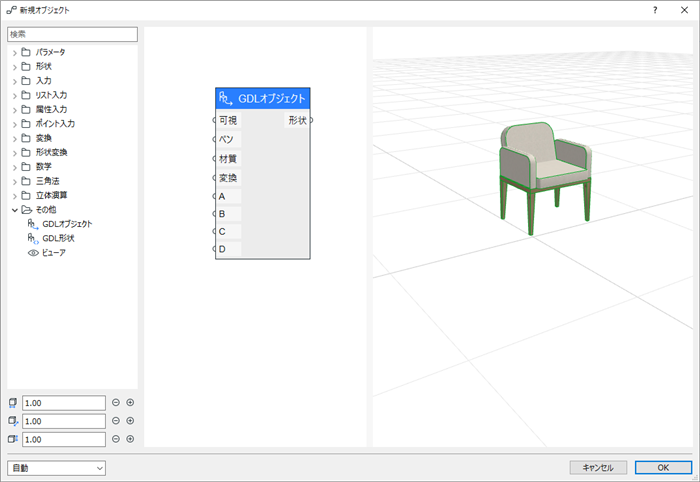Open the 自動 dropdown

[x=56, y=468]
